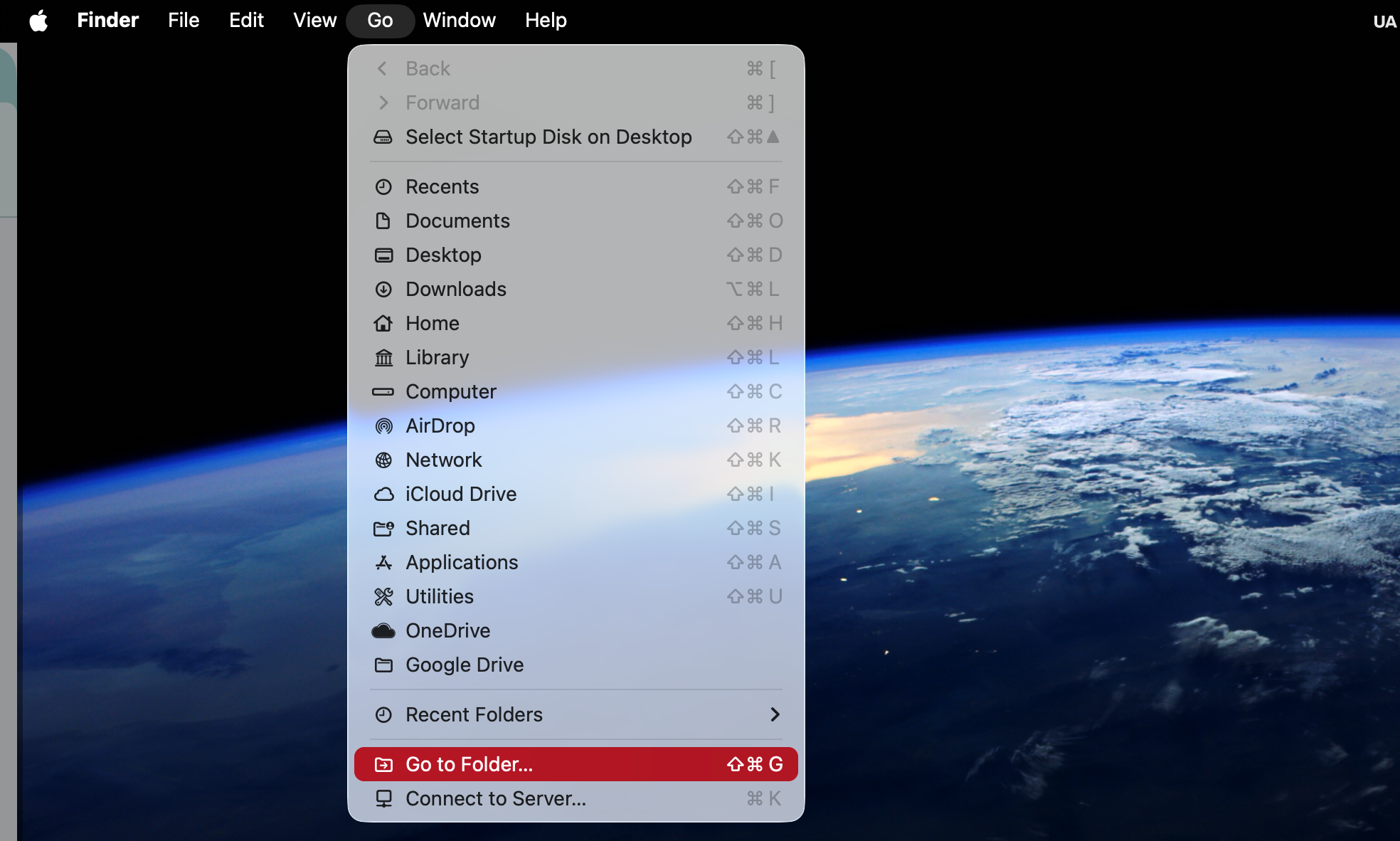The width and height of the screenshot is (1400, 841).
Task: Open the Apple menu icon
Action: [38, 20]
